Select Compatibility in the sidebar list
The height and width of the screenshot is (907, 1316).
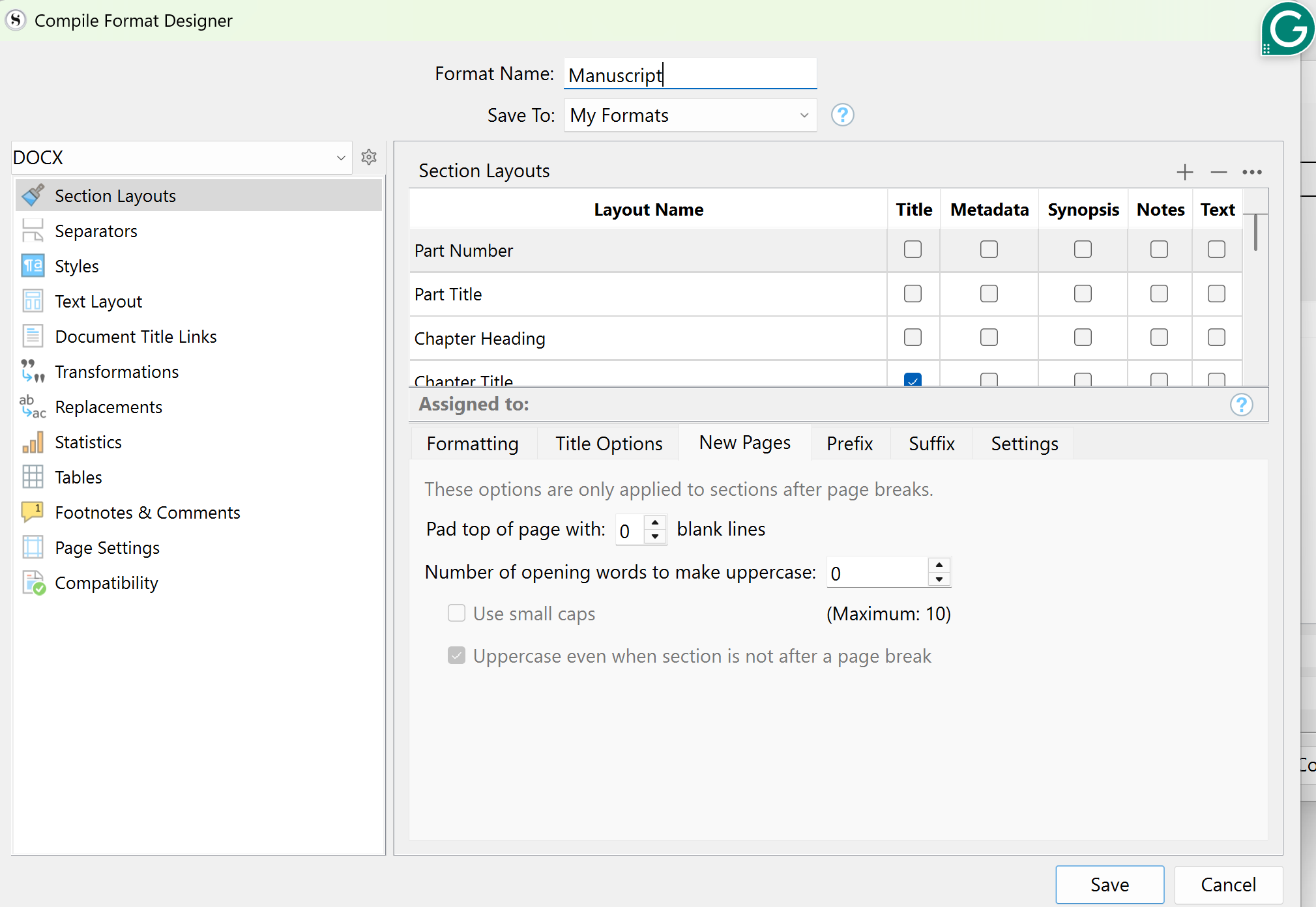[198, 583]
